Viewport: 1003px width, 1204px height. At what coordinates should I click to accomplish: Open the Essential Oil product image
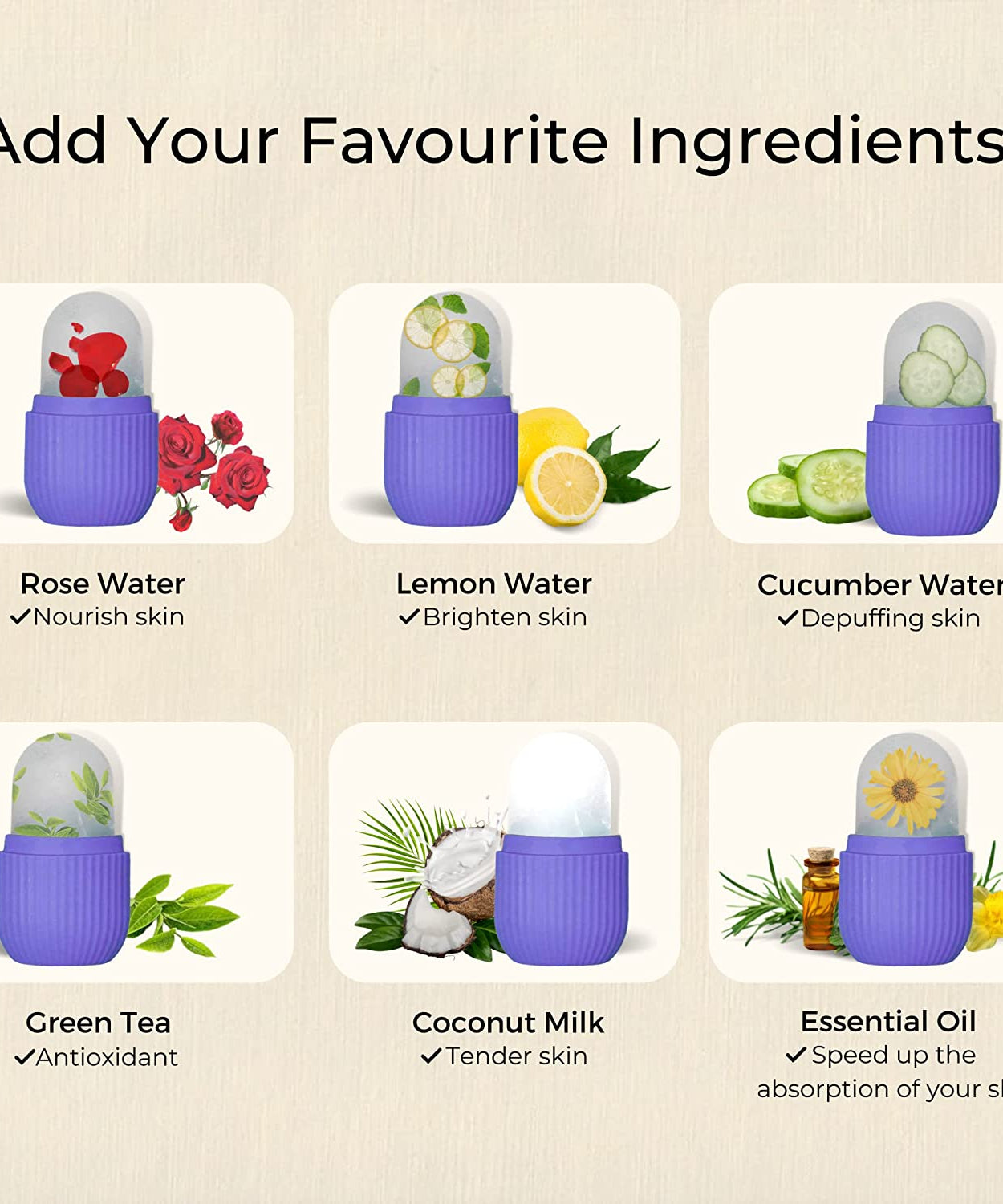[x=856, y=852]
